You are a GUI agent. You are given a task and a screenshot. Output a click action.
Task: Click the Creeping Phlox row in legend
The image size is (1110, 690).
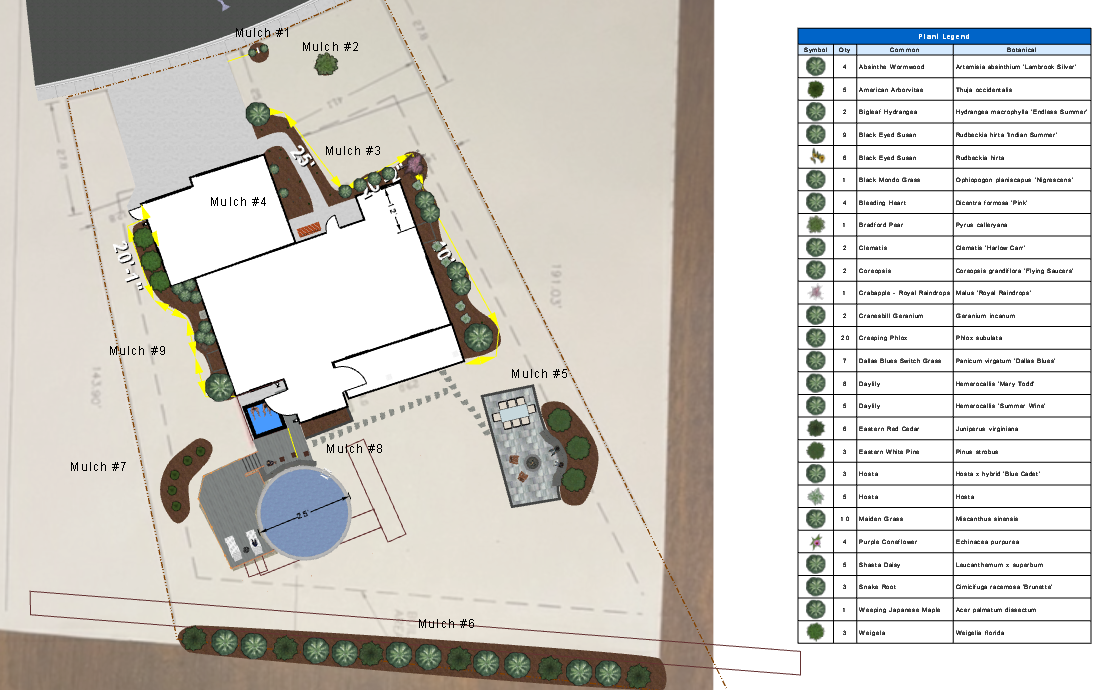943,337
